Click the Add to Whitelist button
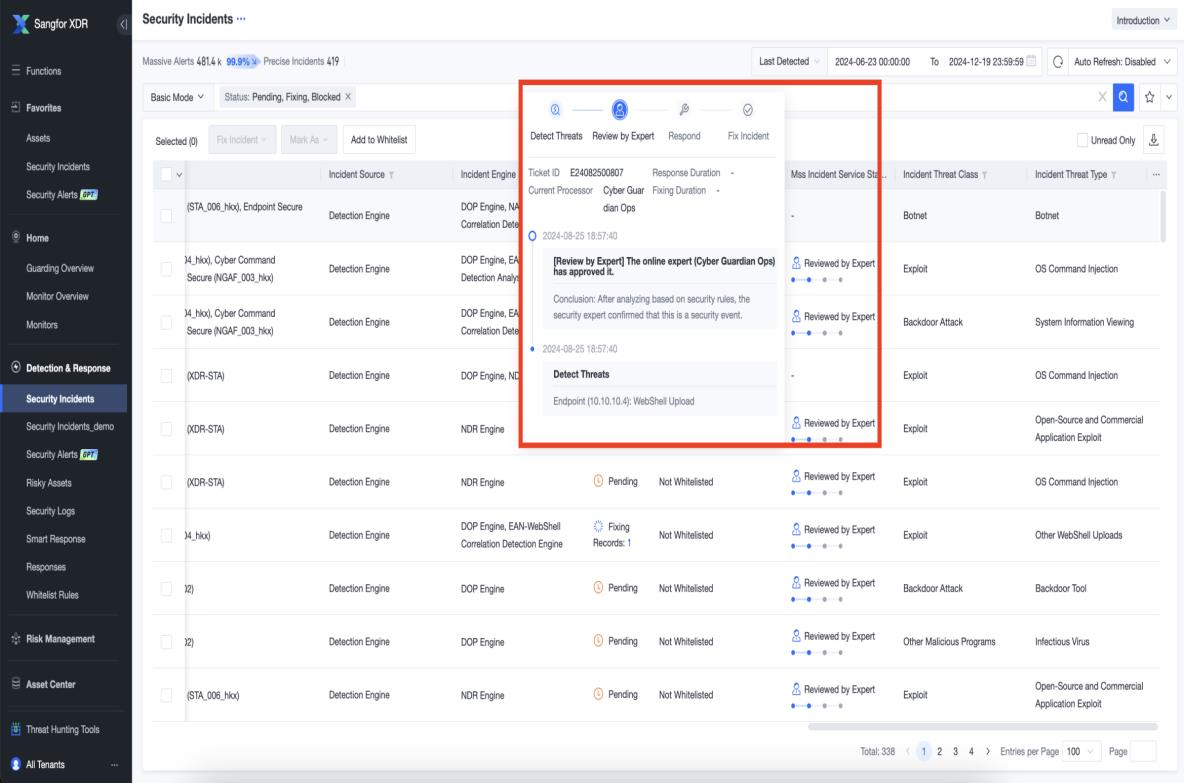This screenshot has width=1184, height=783. click(x=379, y=140)
